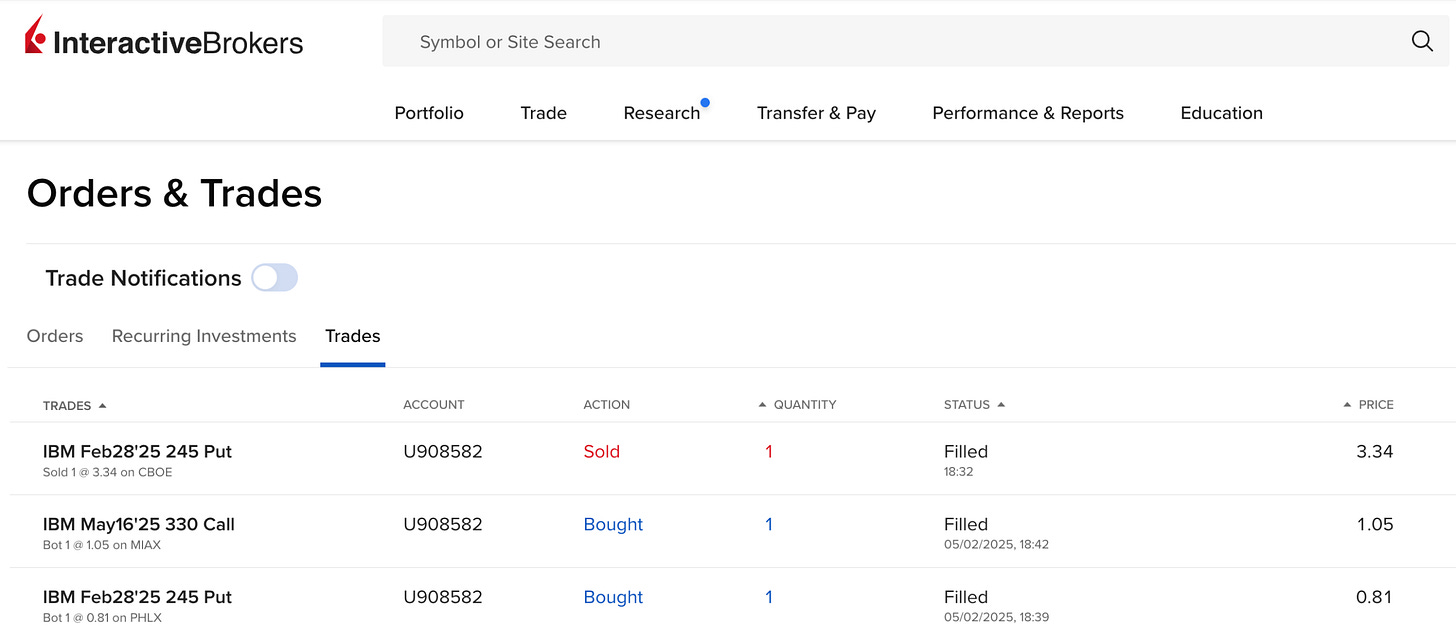The image size is (1456, 644).
Task: Click Filled status at 18:32
Action: (x=966, y=451)
